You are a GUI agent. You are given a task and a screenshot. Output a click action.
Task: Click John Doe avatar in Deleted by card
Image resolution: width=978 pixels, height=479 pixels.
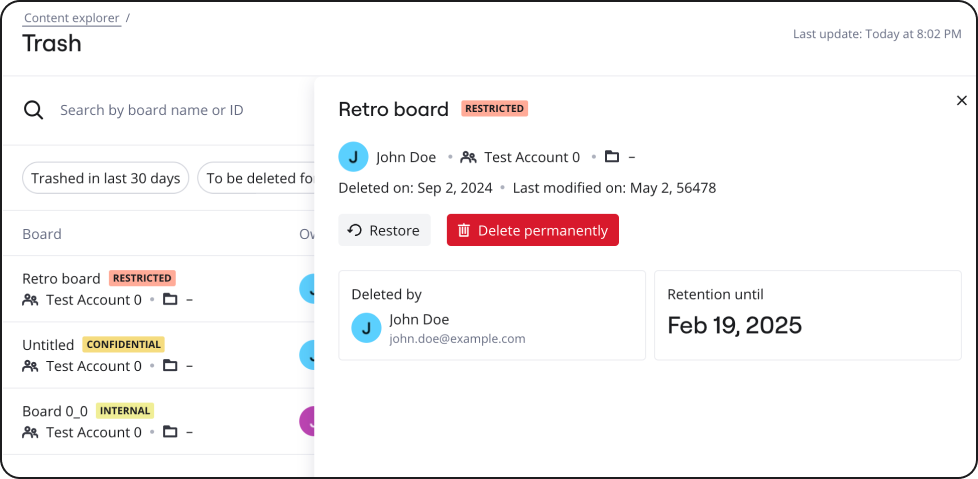click(367, 328)
